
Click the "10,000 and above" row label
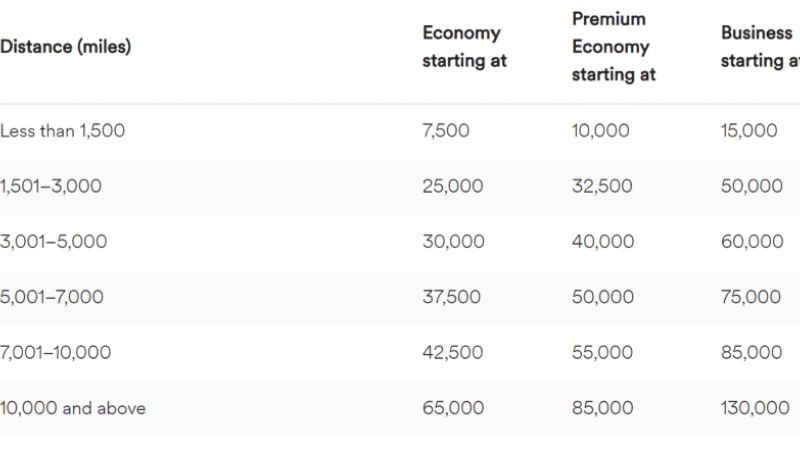tap(73, 408)
